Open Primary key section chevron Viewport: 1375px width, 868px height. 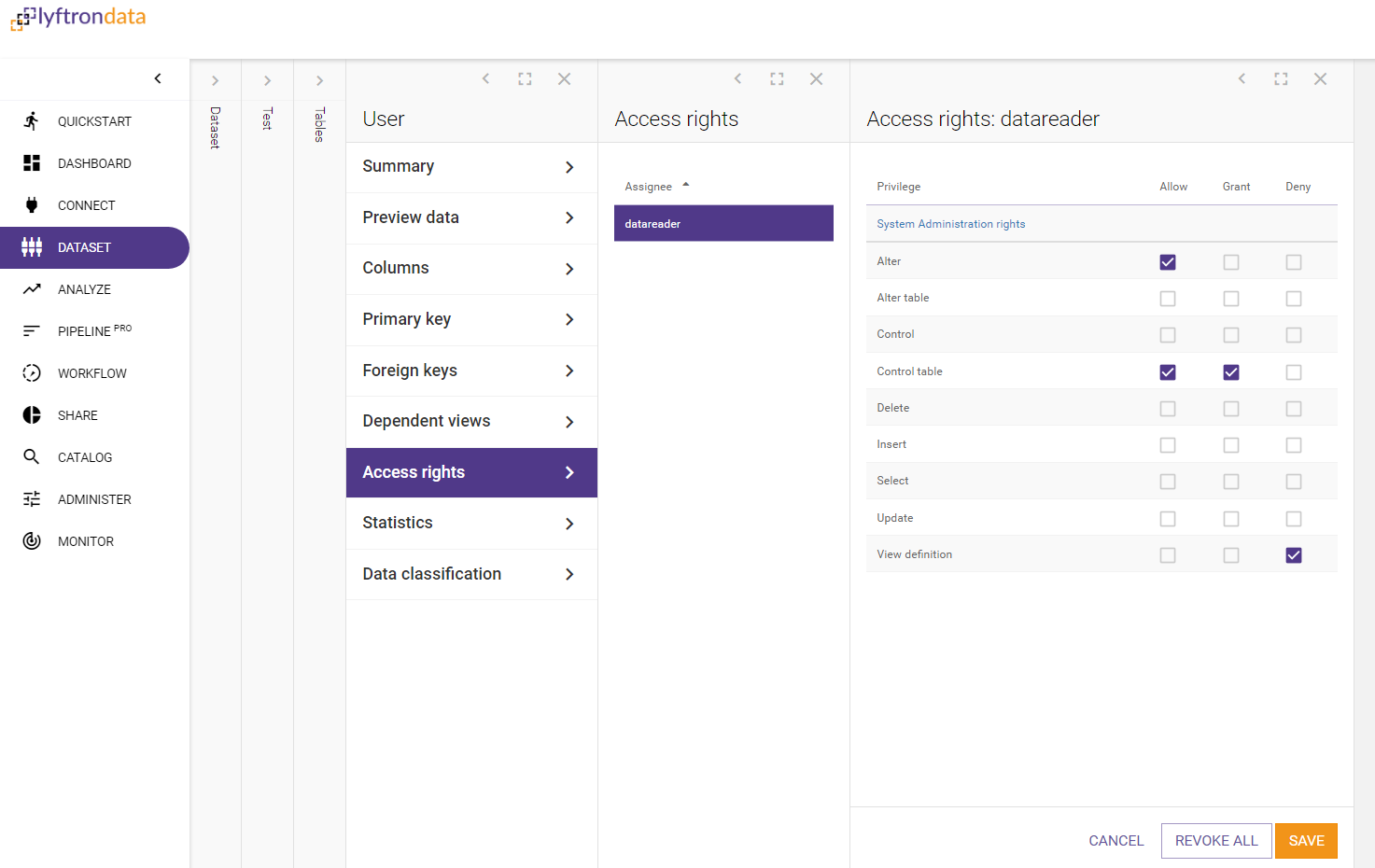(x=569, y=319)
